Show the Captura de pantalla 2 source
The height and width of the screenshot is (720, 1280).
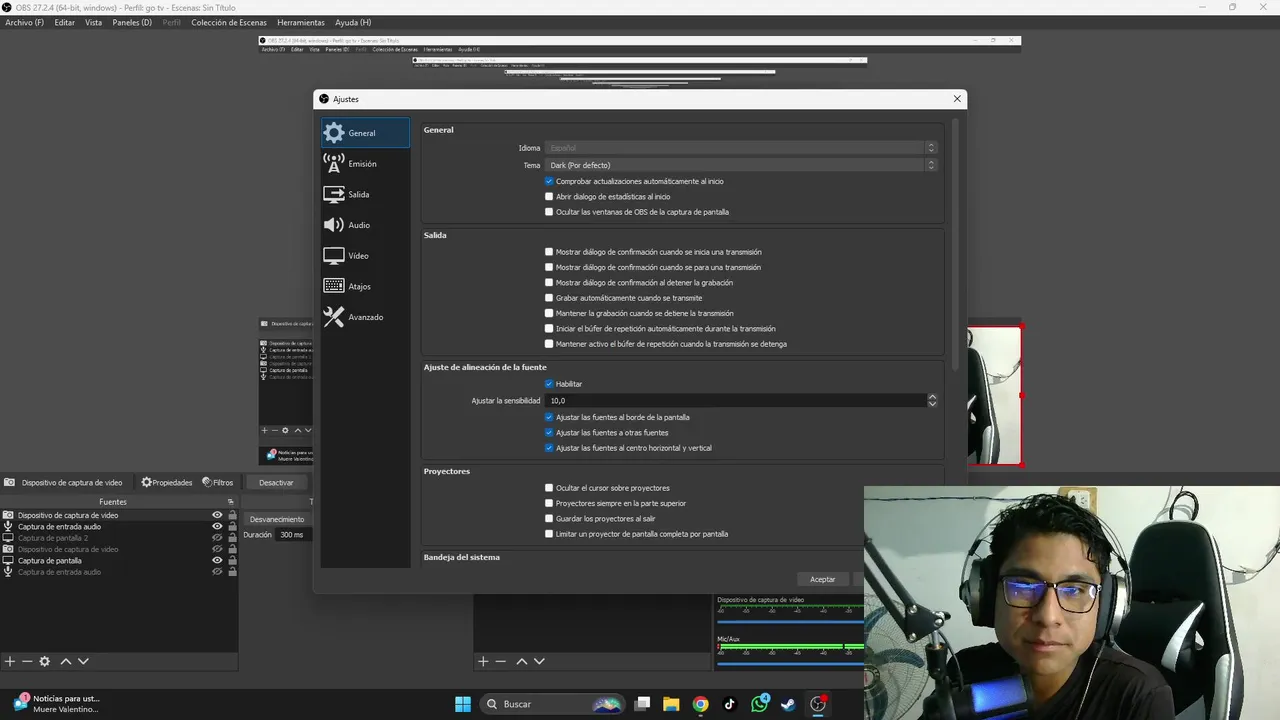click(217, 538)
